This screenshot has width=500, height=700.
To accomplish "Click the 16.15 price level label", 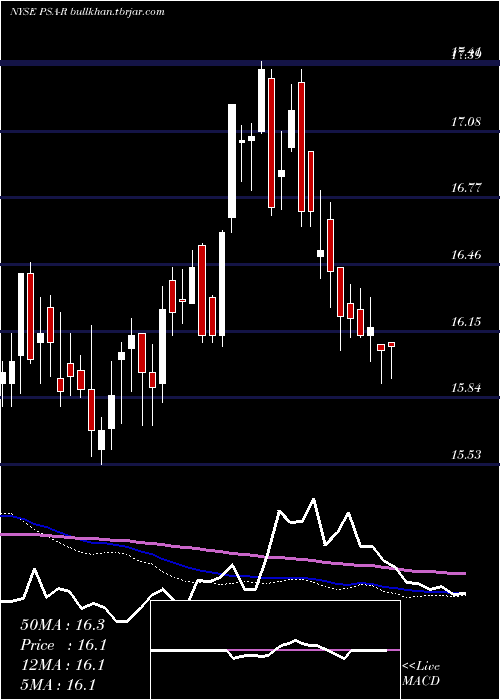I will pos(466,321).
